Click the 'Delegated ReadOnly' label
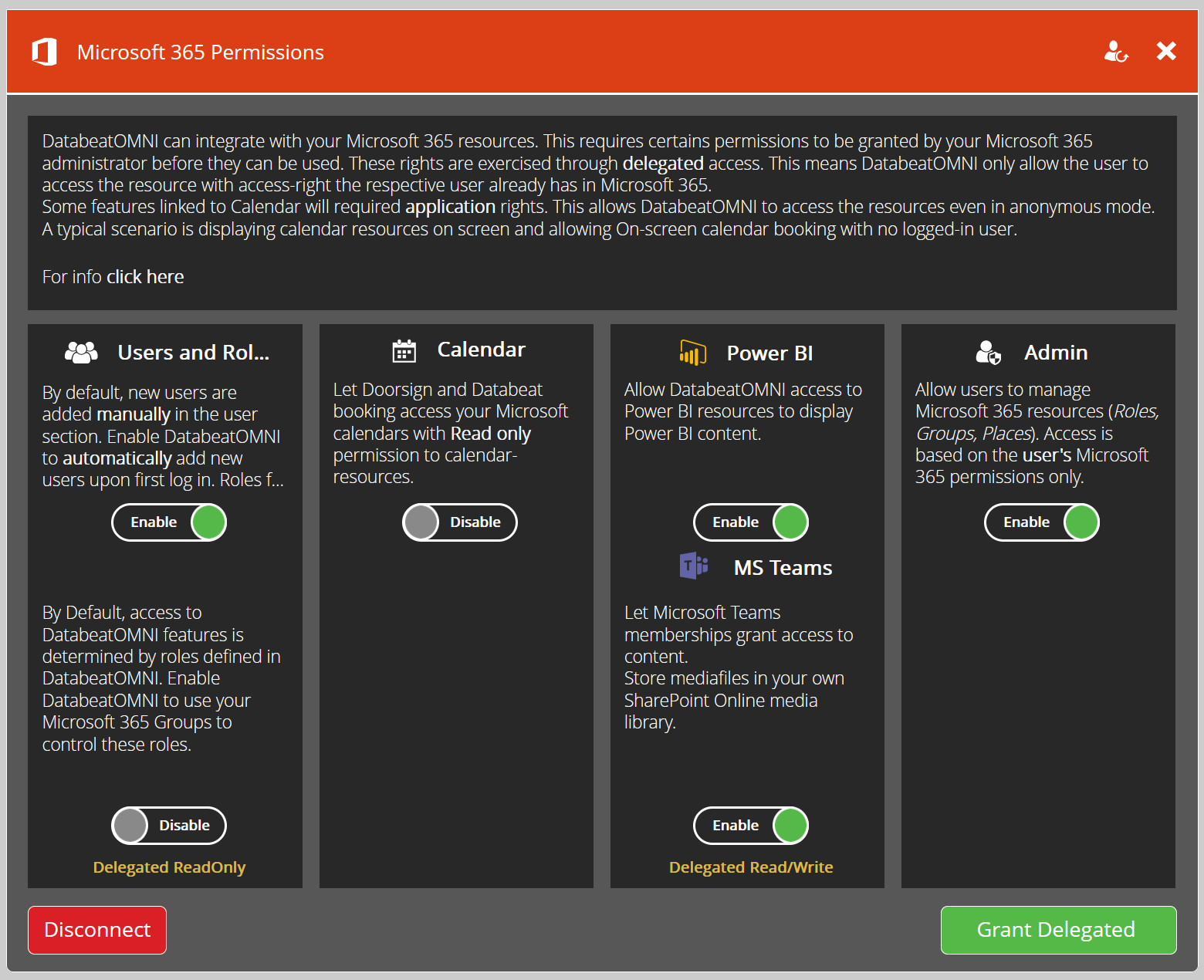This screenshot has height=980, width=1204. (x=169, y=867)
